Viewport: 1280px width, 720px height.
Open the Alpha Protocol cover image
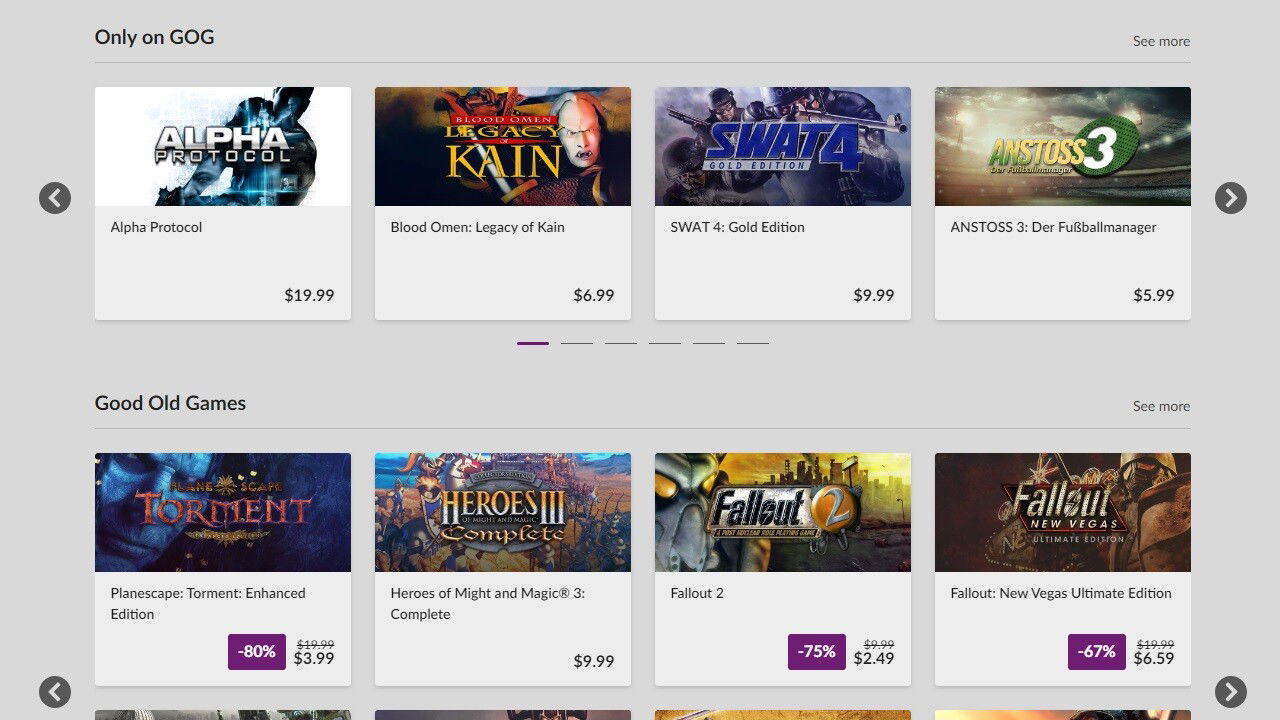coord(223,146)
